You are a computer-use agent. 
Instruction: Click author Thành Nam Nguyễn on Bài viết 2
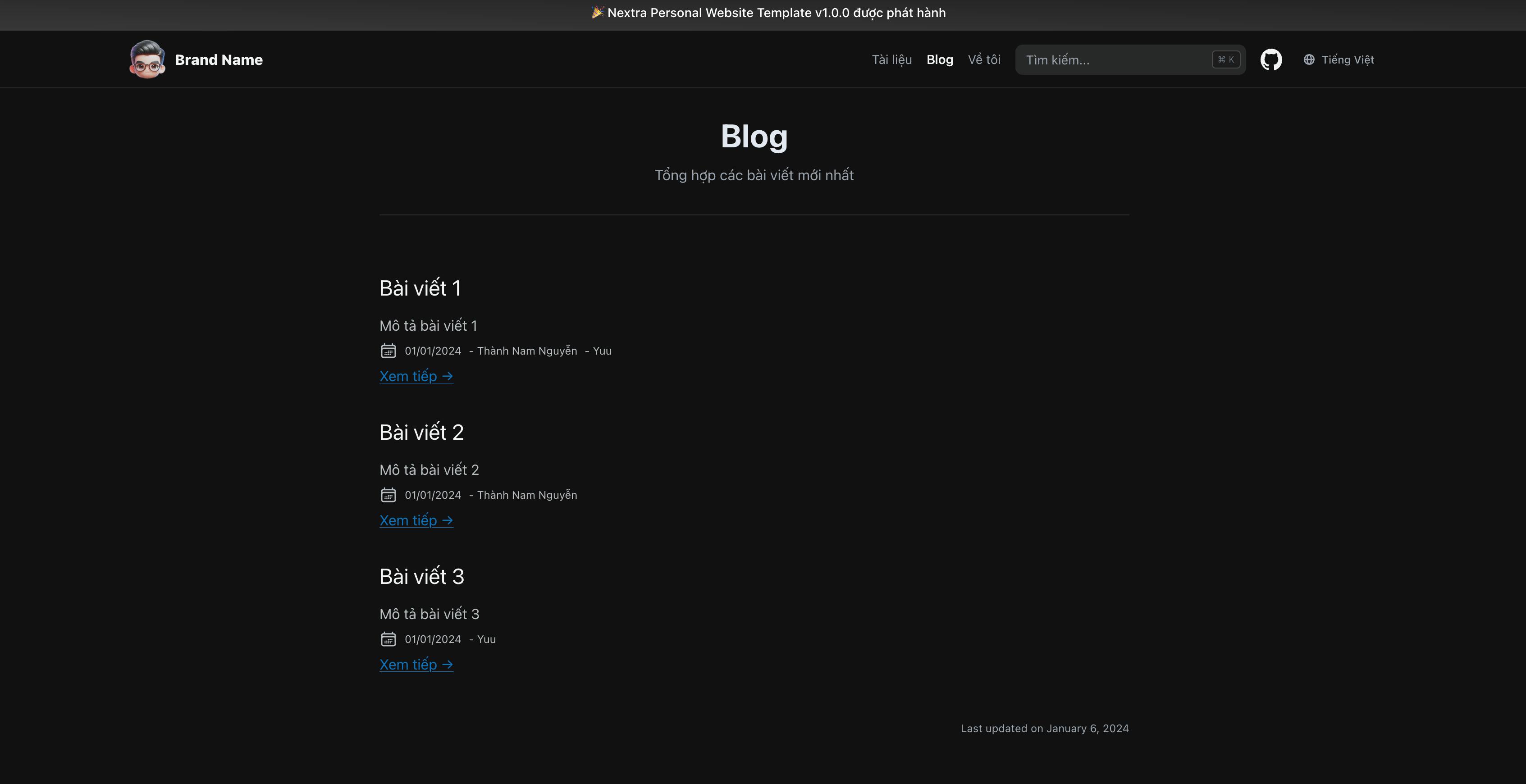click(527, 495)
